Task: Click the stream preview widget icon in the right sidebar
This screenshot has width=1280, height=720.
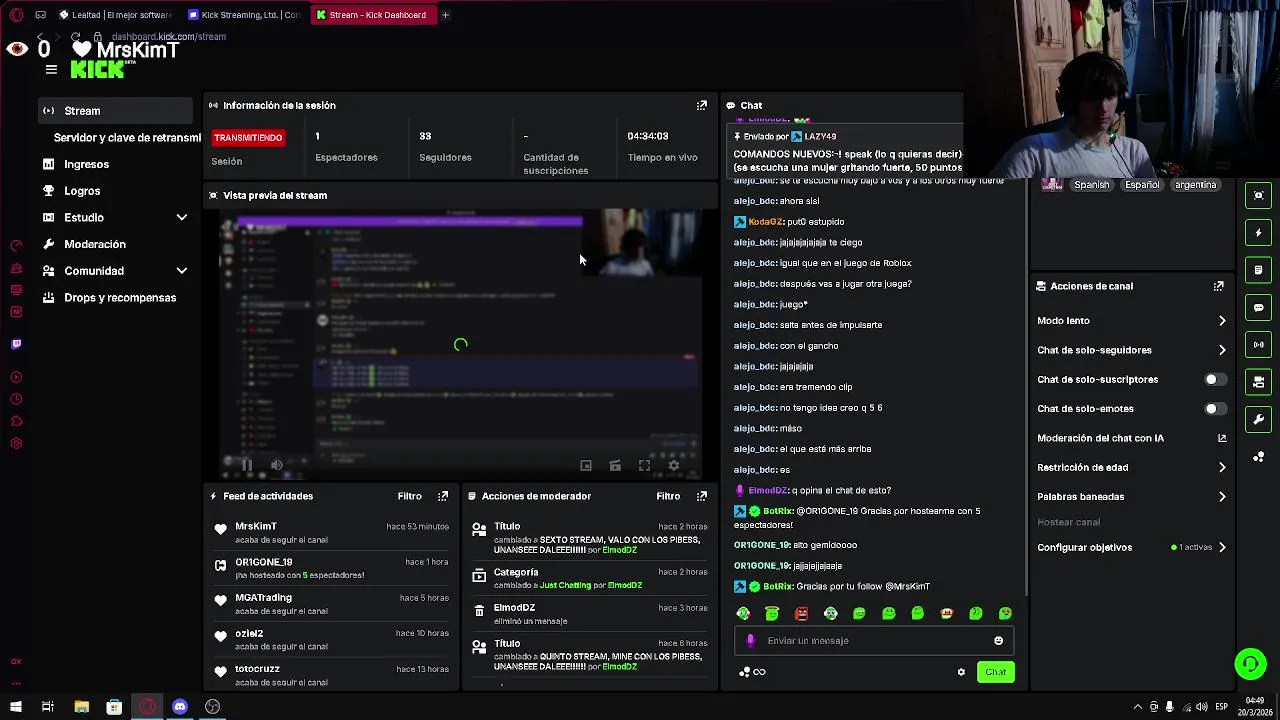Action: point(1259,195)
